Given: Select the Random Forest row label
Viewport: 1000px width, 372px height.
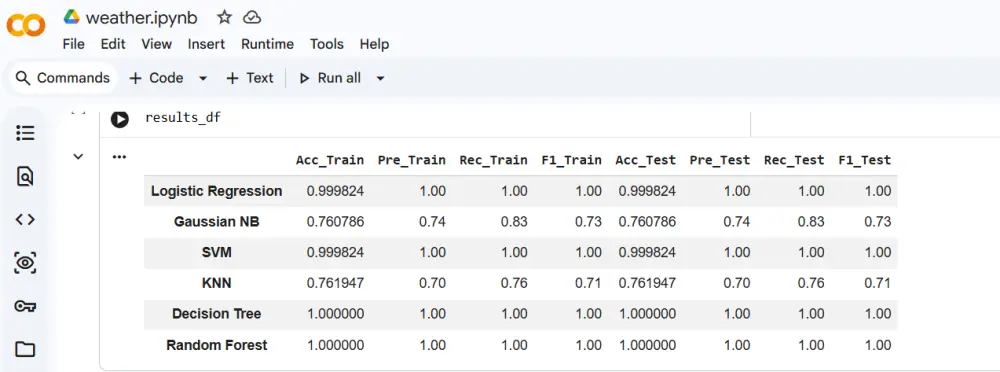Looking at the screenshot, I should (216, 345).
